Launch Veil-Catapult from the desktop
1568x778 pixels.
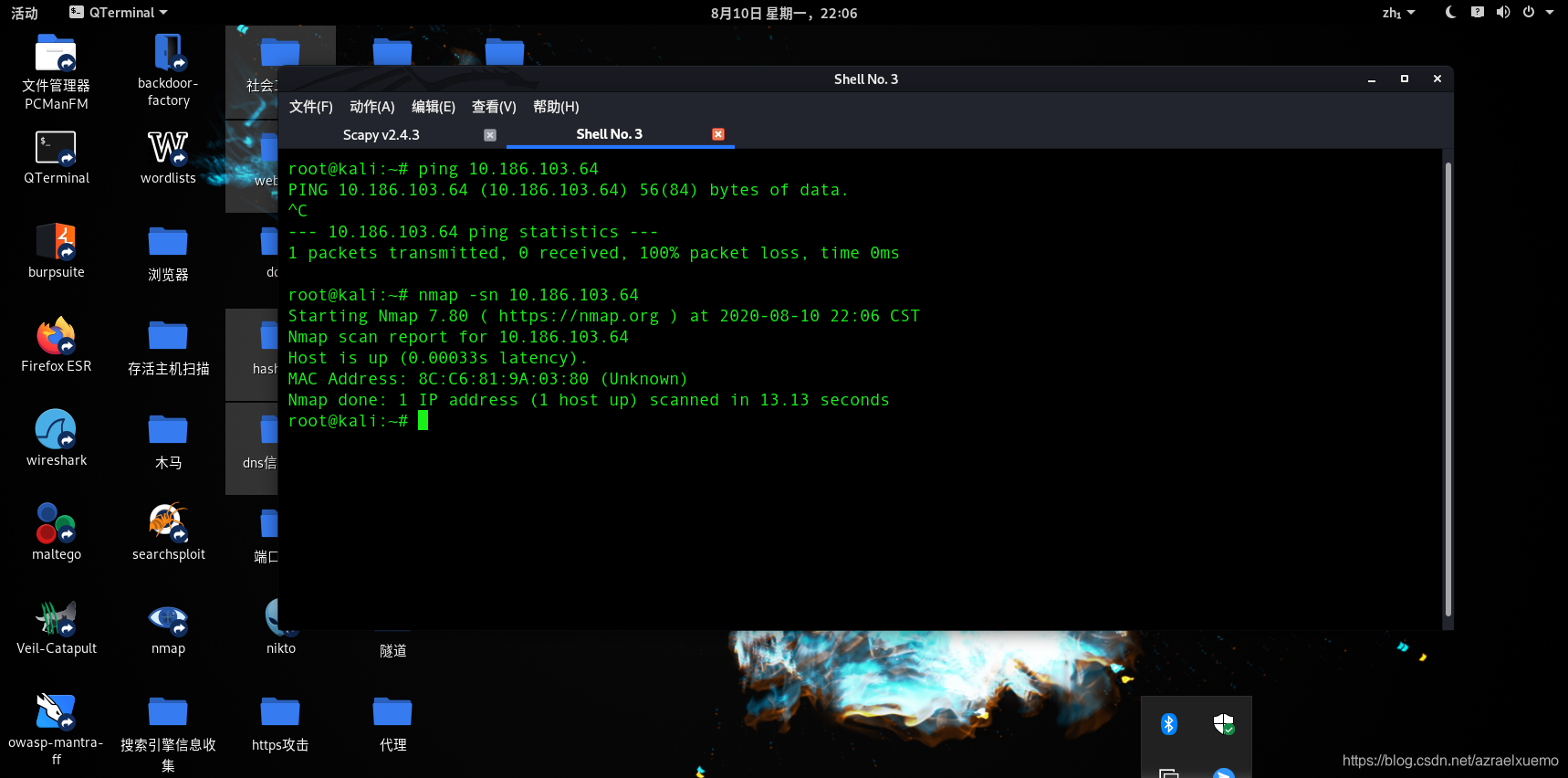coord(56,627)
